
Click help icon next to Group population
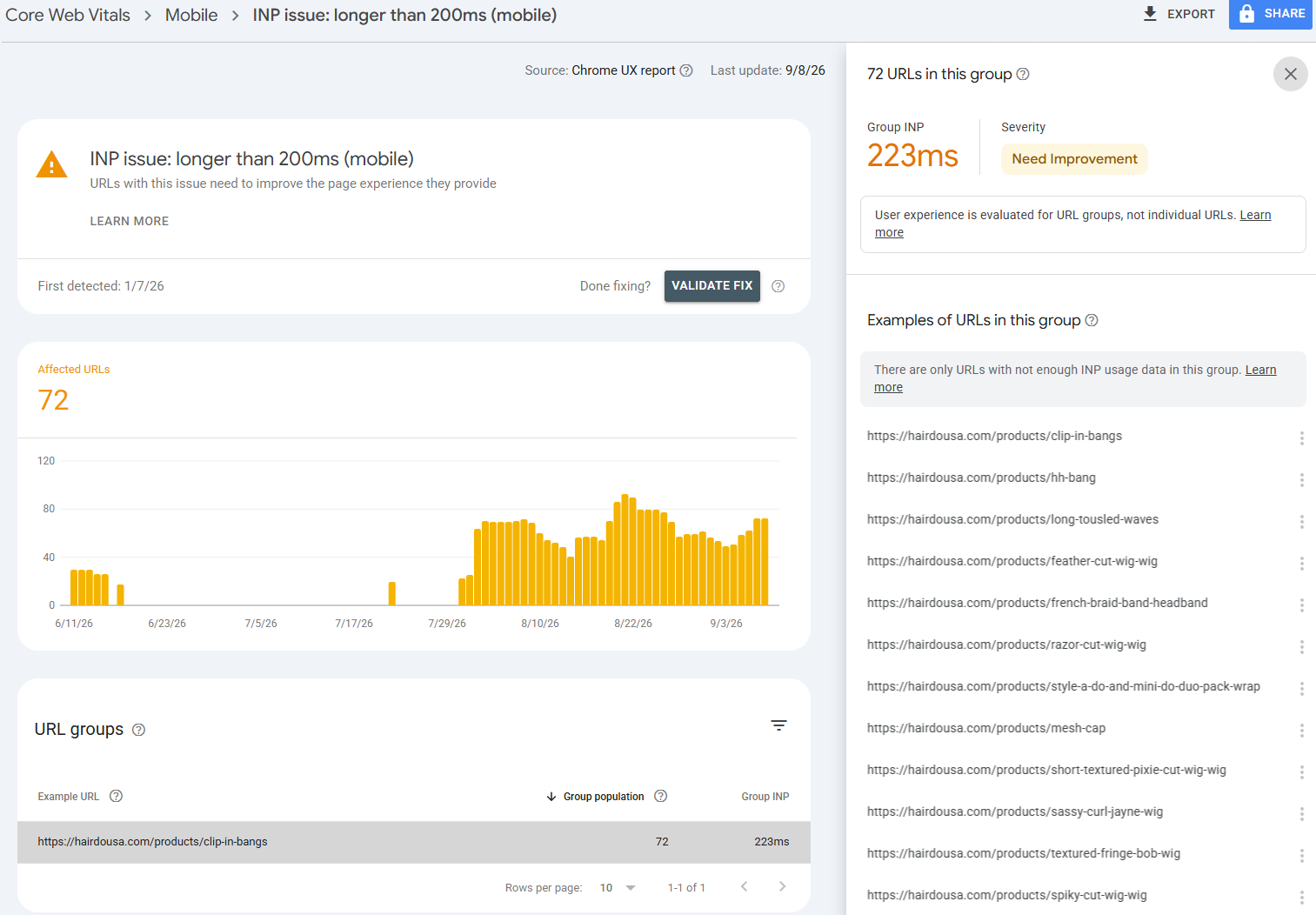(x=661, y=796)
